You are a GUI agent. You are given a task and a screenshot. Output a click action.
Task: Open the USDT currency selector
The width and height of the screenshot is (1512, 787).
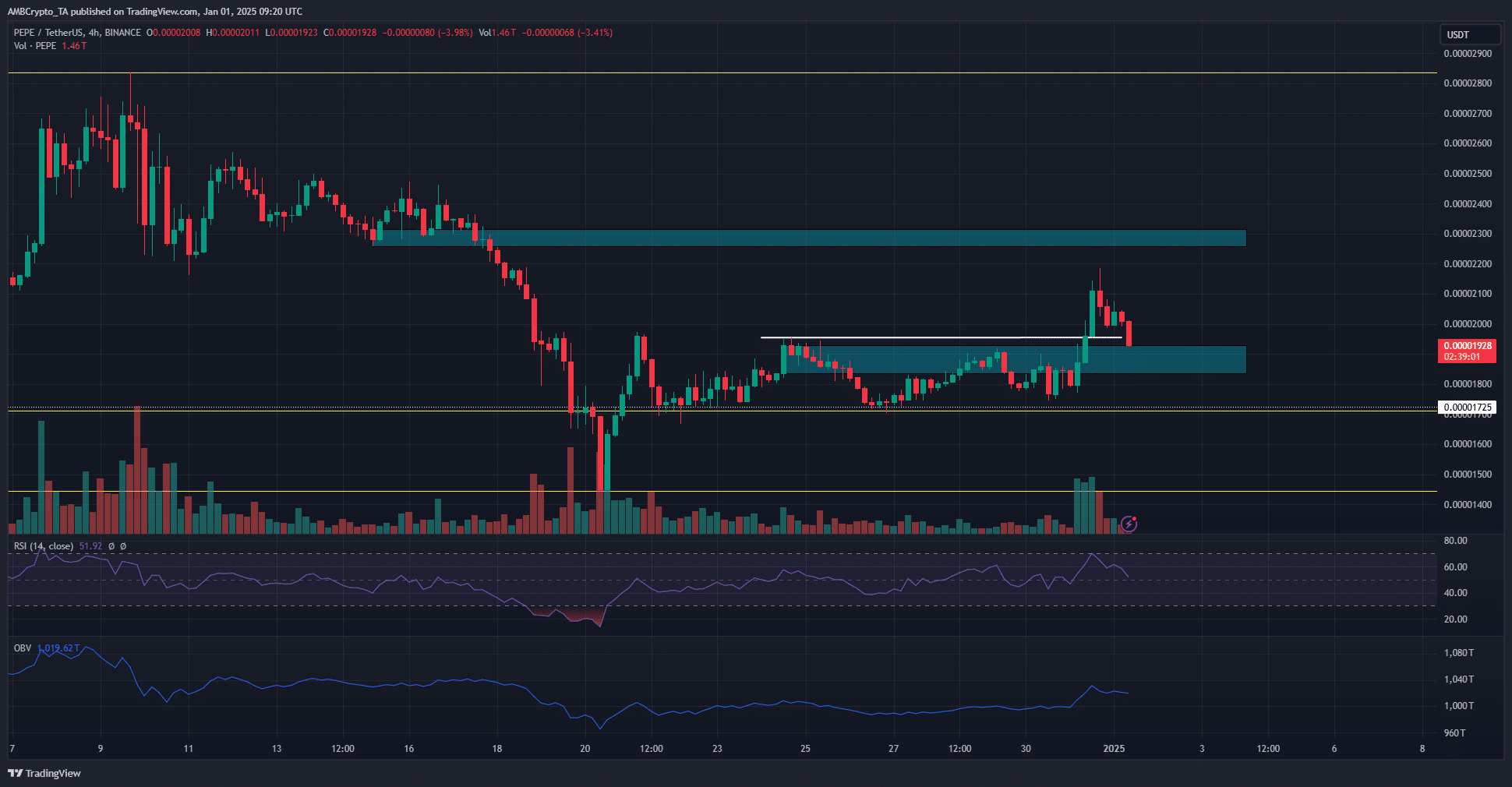pyautogui.click(x=1470, y=34)
